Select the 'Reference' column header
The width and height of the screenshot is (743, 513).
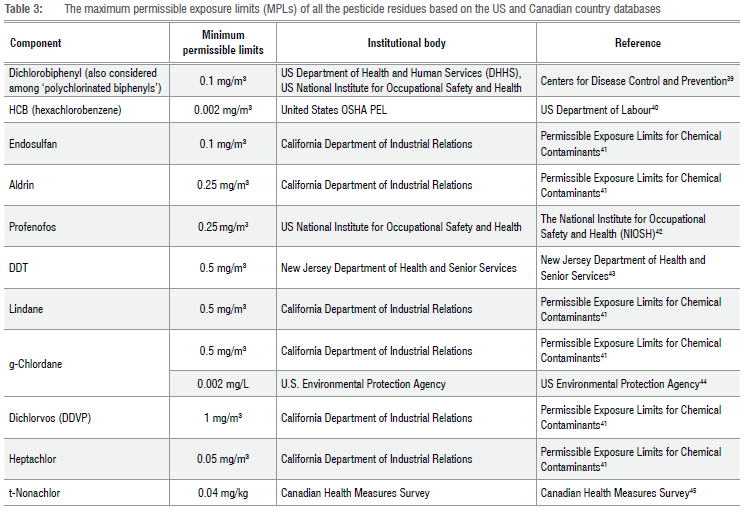point(637,44)
